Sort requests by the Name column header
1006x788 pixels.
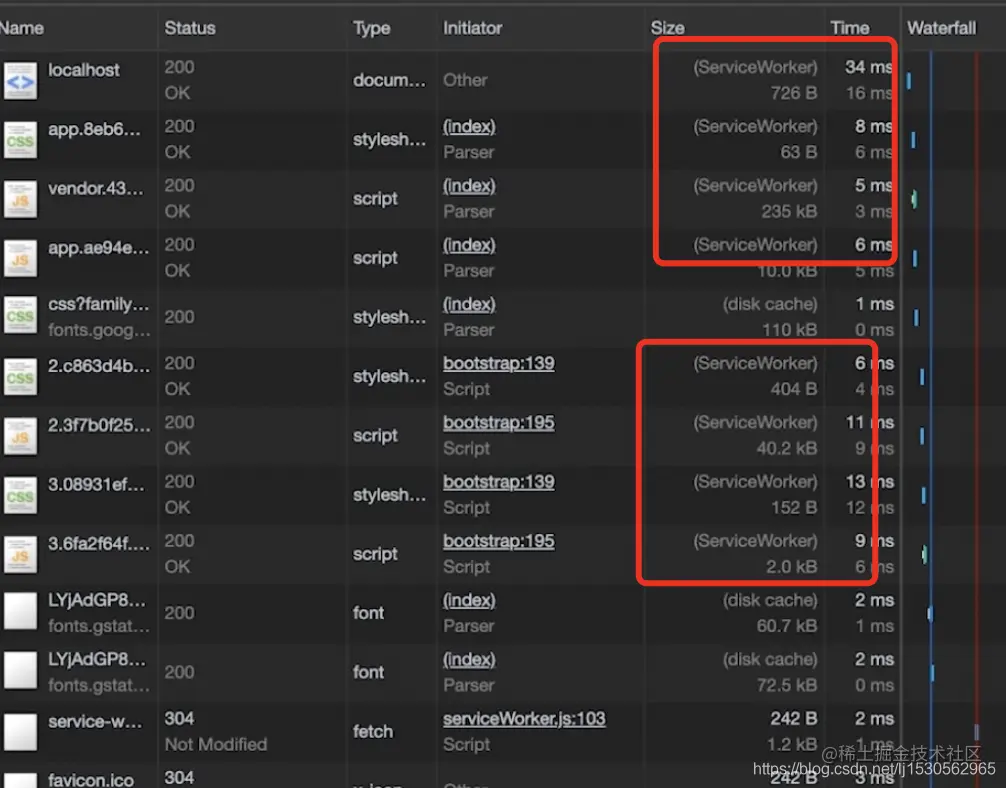tap(21, 28)
